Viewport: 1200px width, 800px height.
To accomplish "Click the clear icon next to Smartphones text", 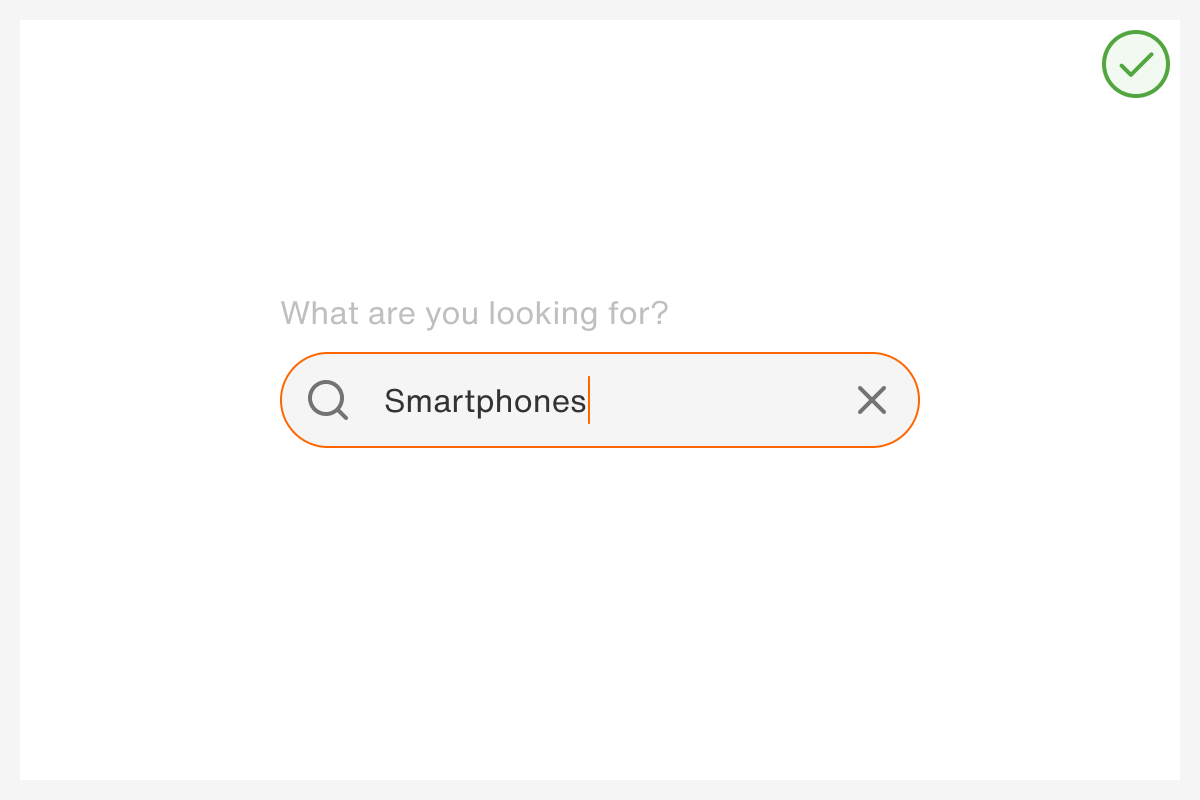I will coord(871,400).
